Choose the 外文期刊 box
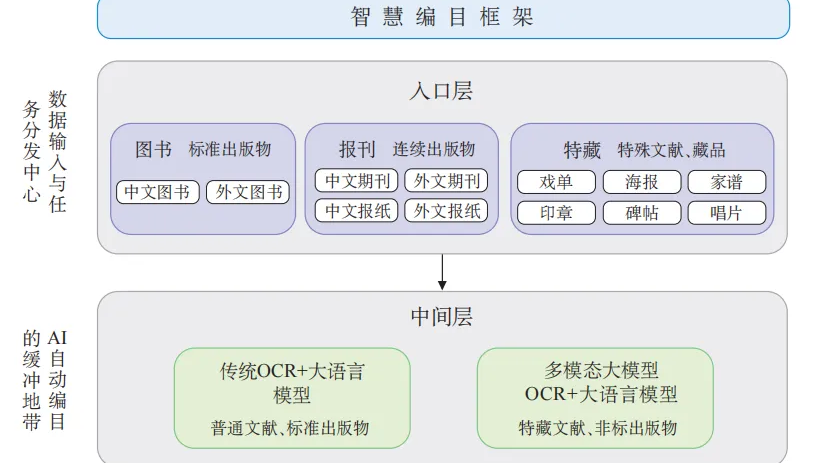823x463 pixels. 446,181
